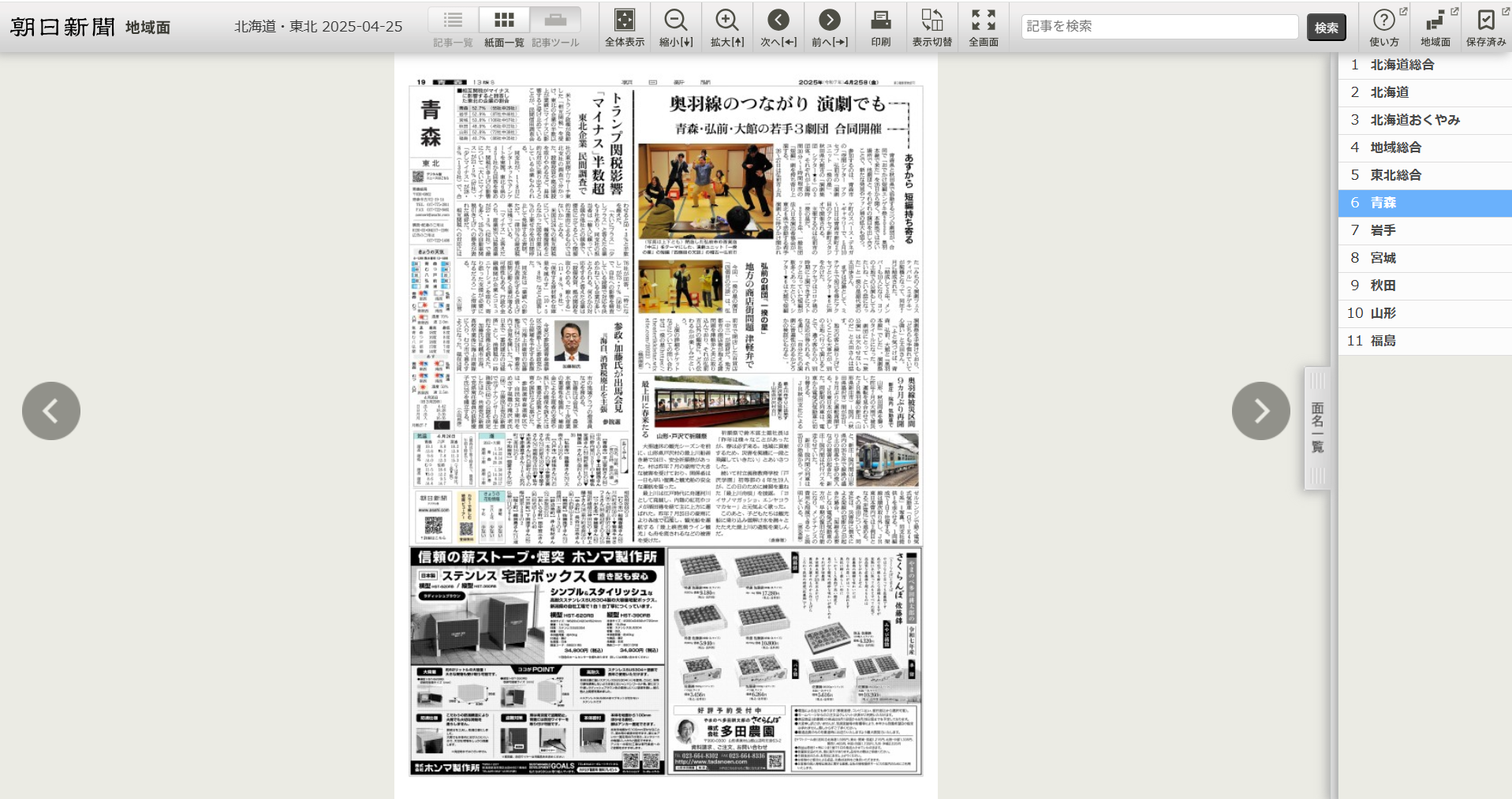This screenshot has height=799, width=1512.
Task: Toggle display mode with 表示切替
Action: [x=931, y=21]
